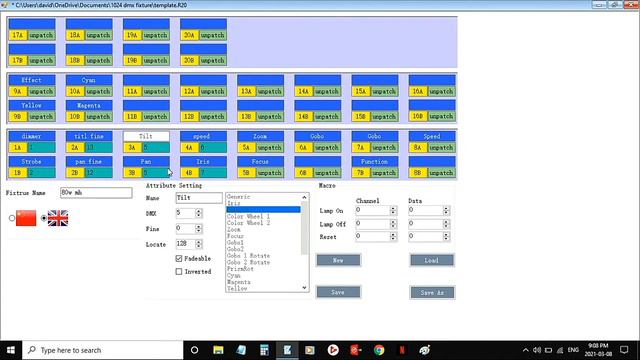Open File Explorer from the taskbar

click(218, 350)
